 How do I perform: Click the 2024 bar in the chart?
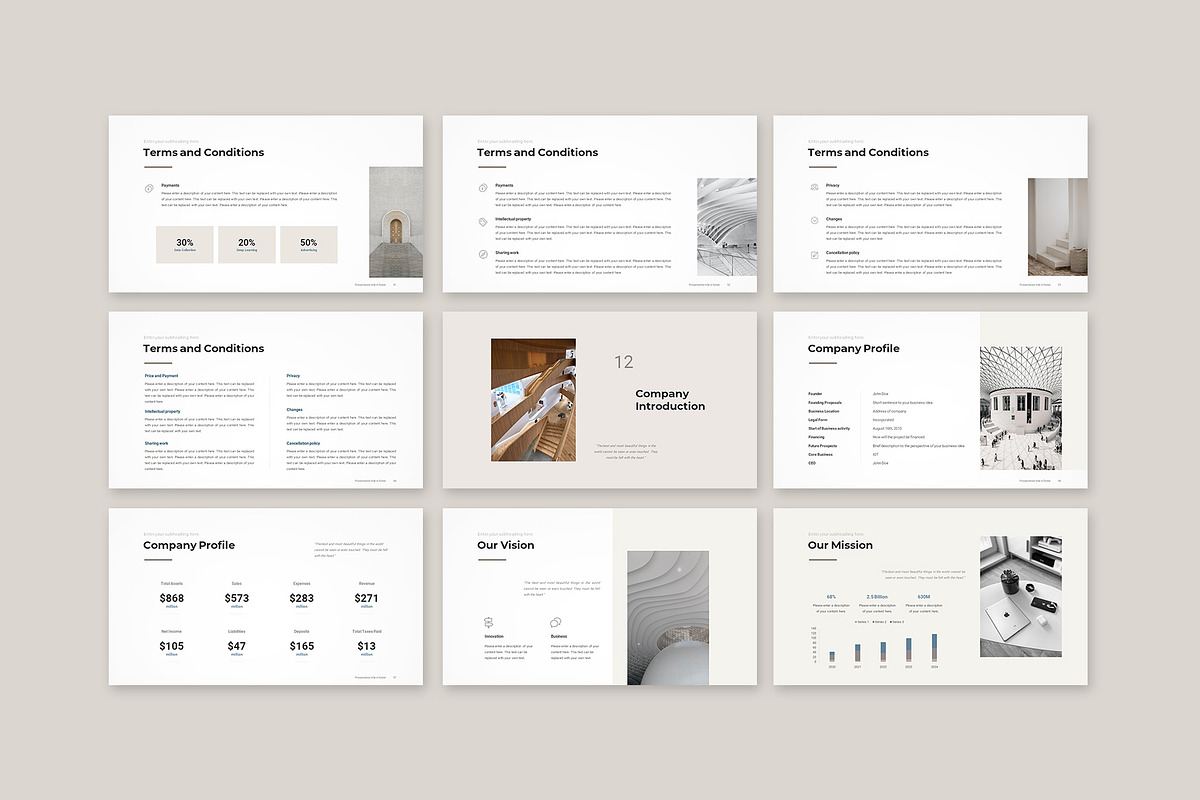click(x=934, y=649)
